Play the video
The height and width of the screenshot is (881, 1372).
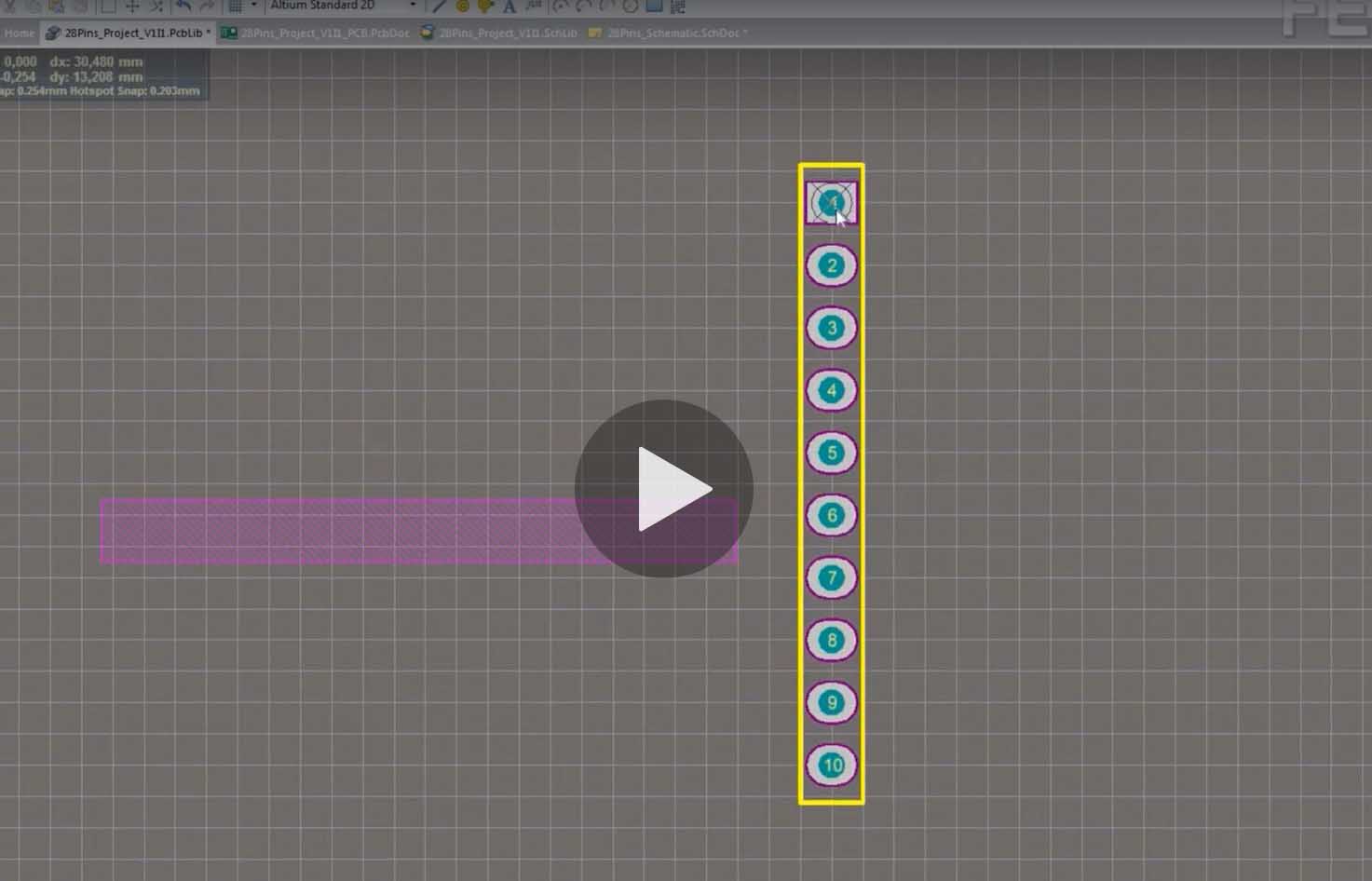click(663, 489)
